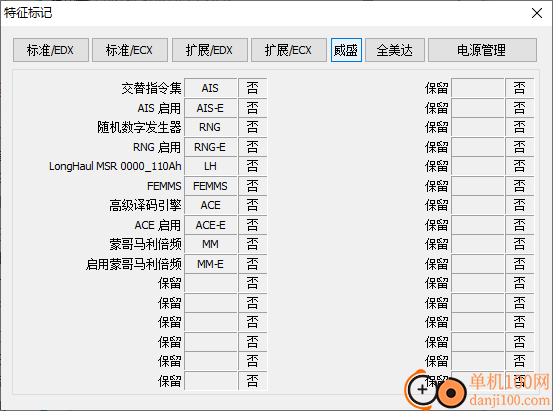Click the 特征标记 window title
553x411 pixels.
(28, 13)
